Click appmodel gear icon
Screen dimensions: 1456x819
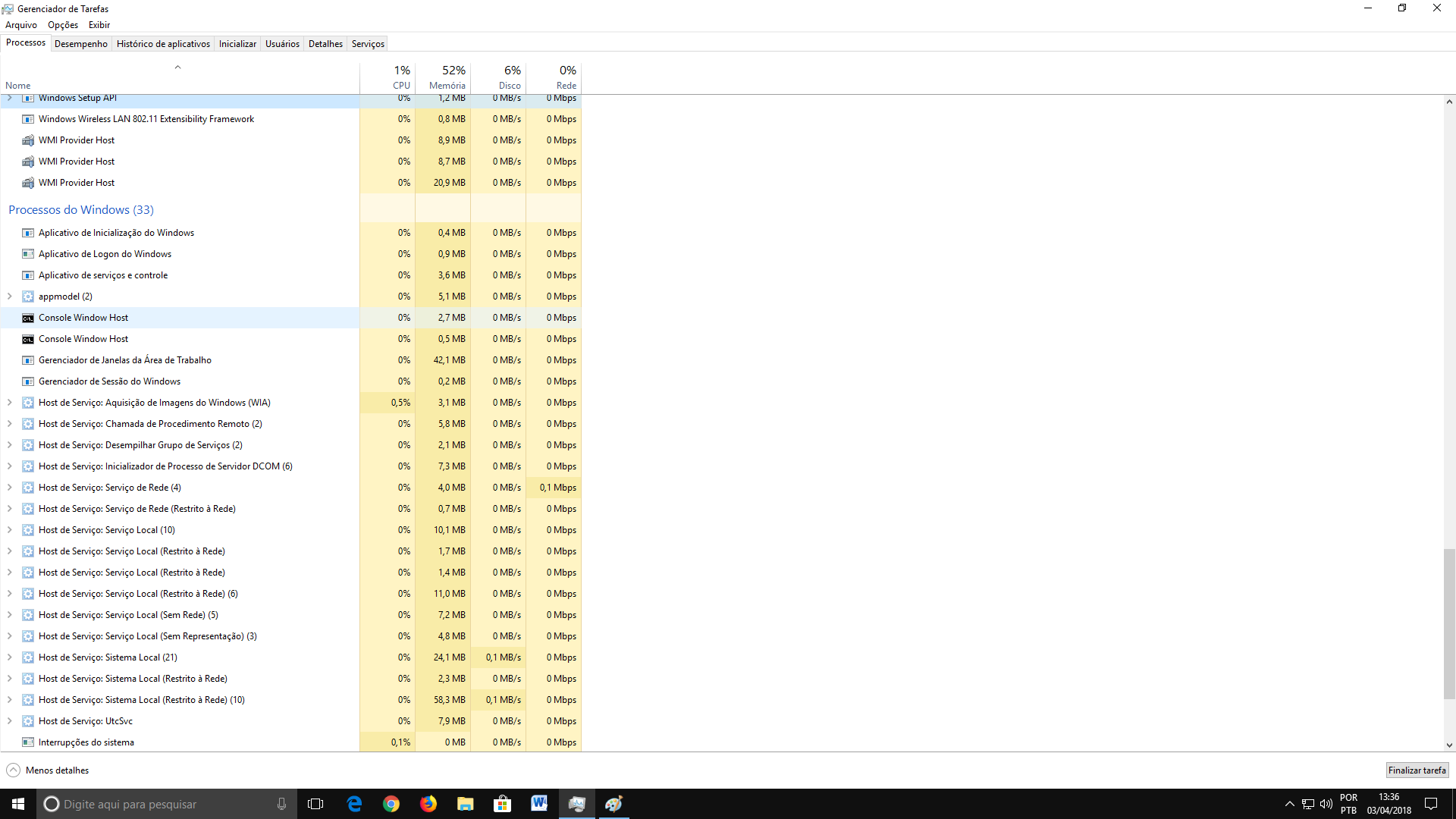pyautogui.click(x=28, y=297)
